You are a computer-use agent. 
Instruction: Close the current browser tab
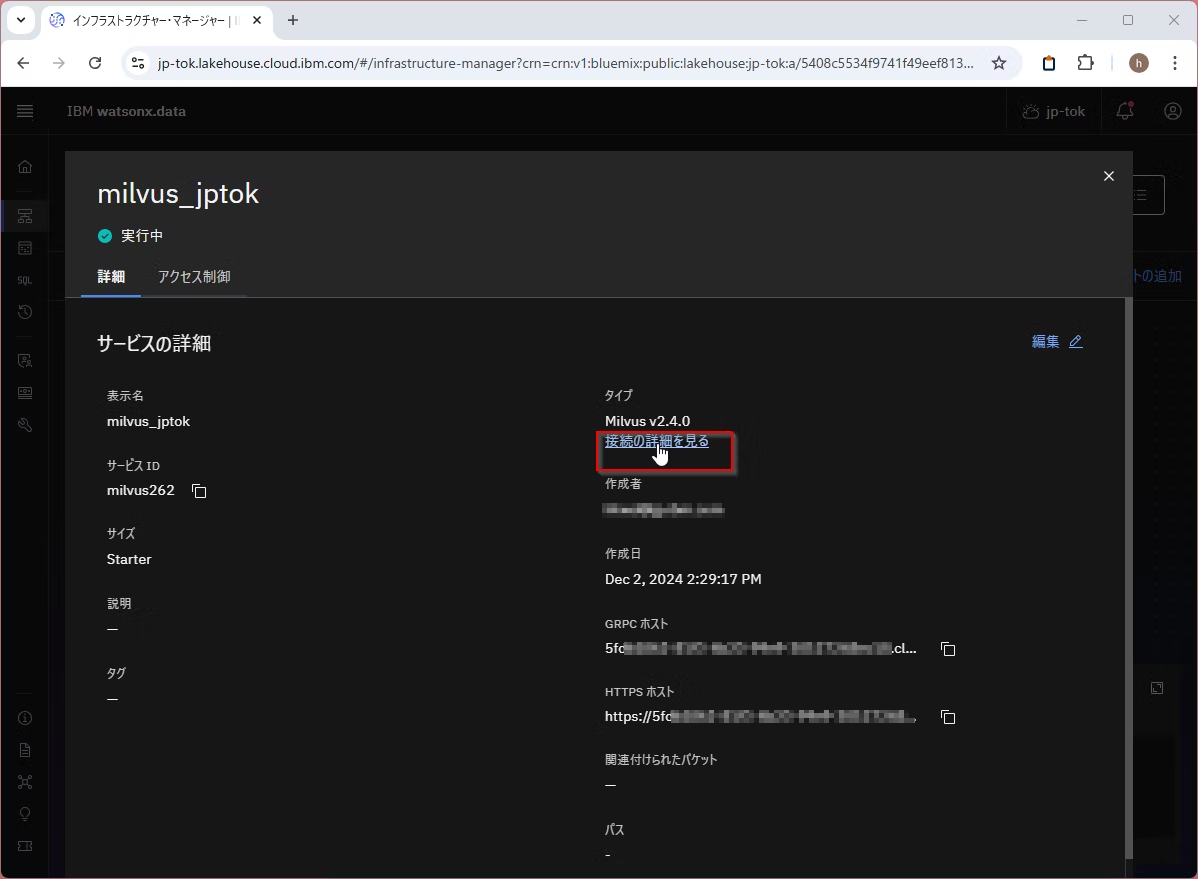point(257,21)
